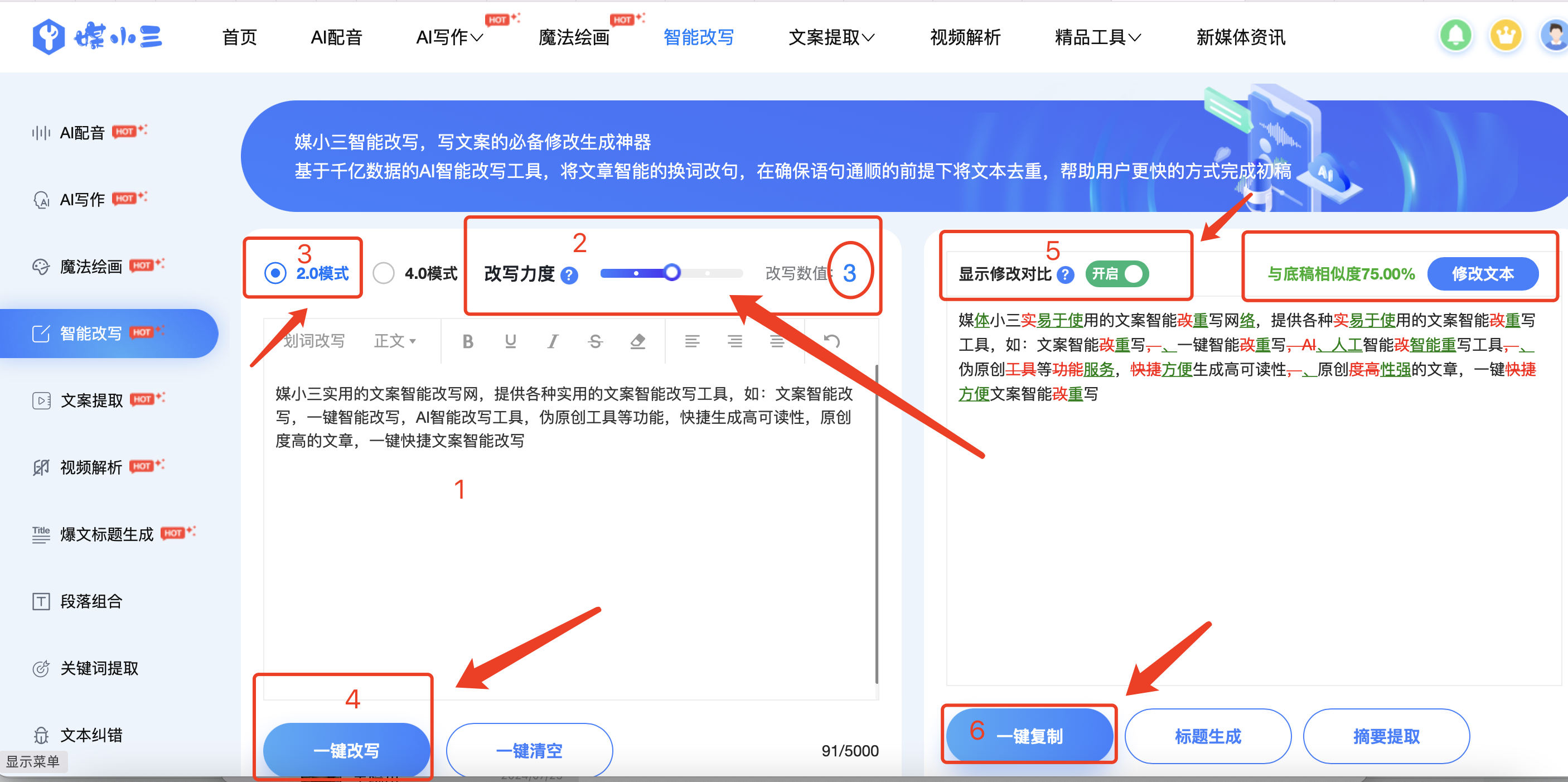Click the 改写力度 help question icon

coord(569,276)
